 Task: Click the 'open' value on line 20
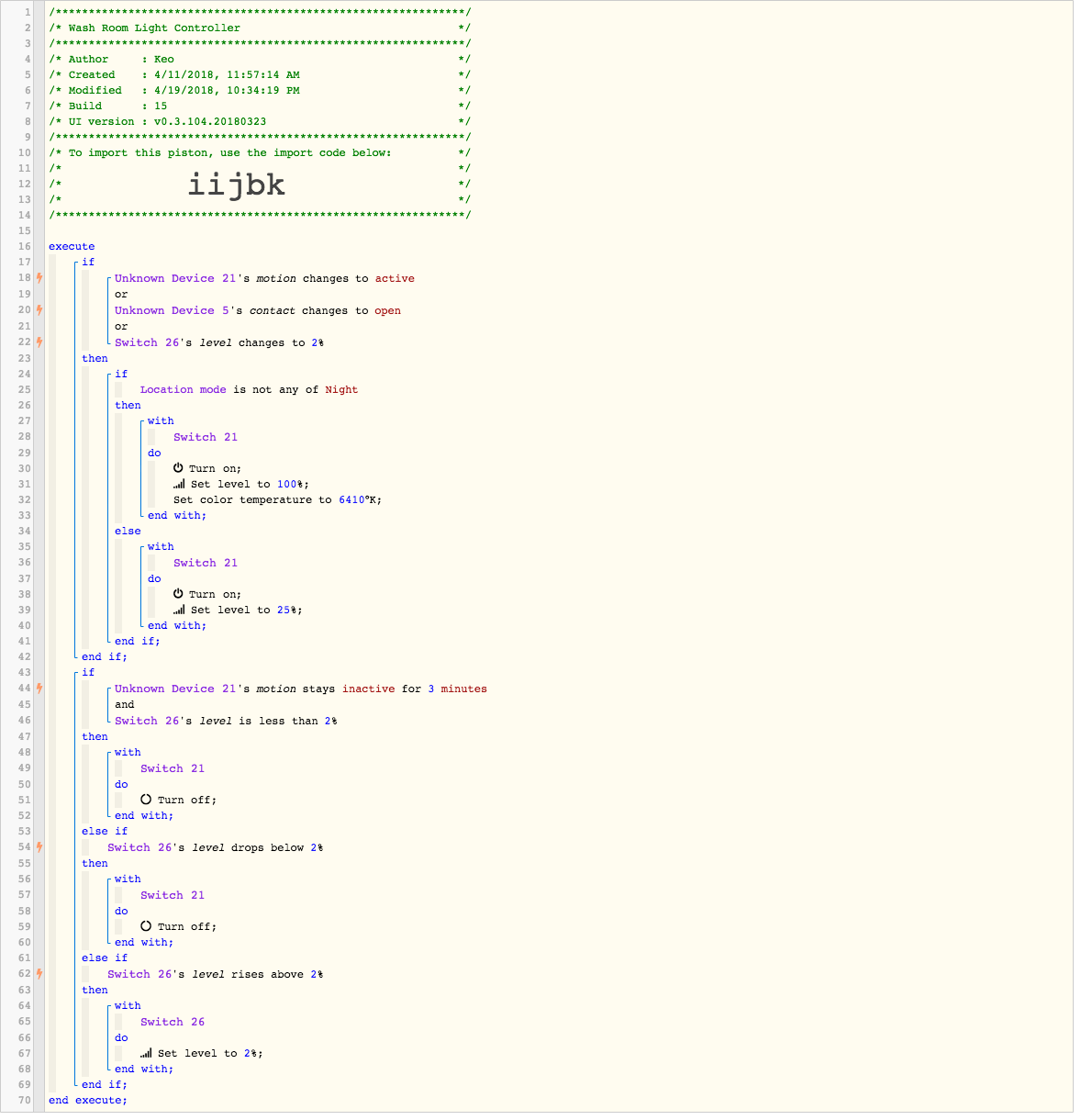click(387, 310)
